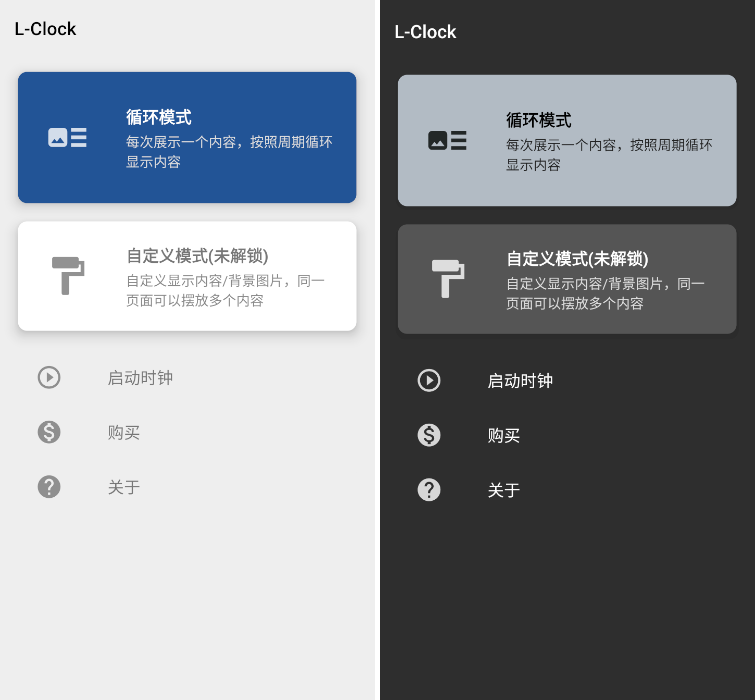Tap 启动时钟 in the dark-theme list

point(520,381)
